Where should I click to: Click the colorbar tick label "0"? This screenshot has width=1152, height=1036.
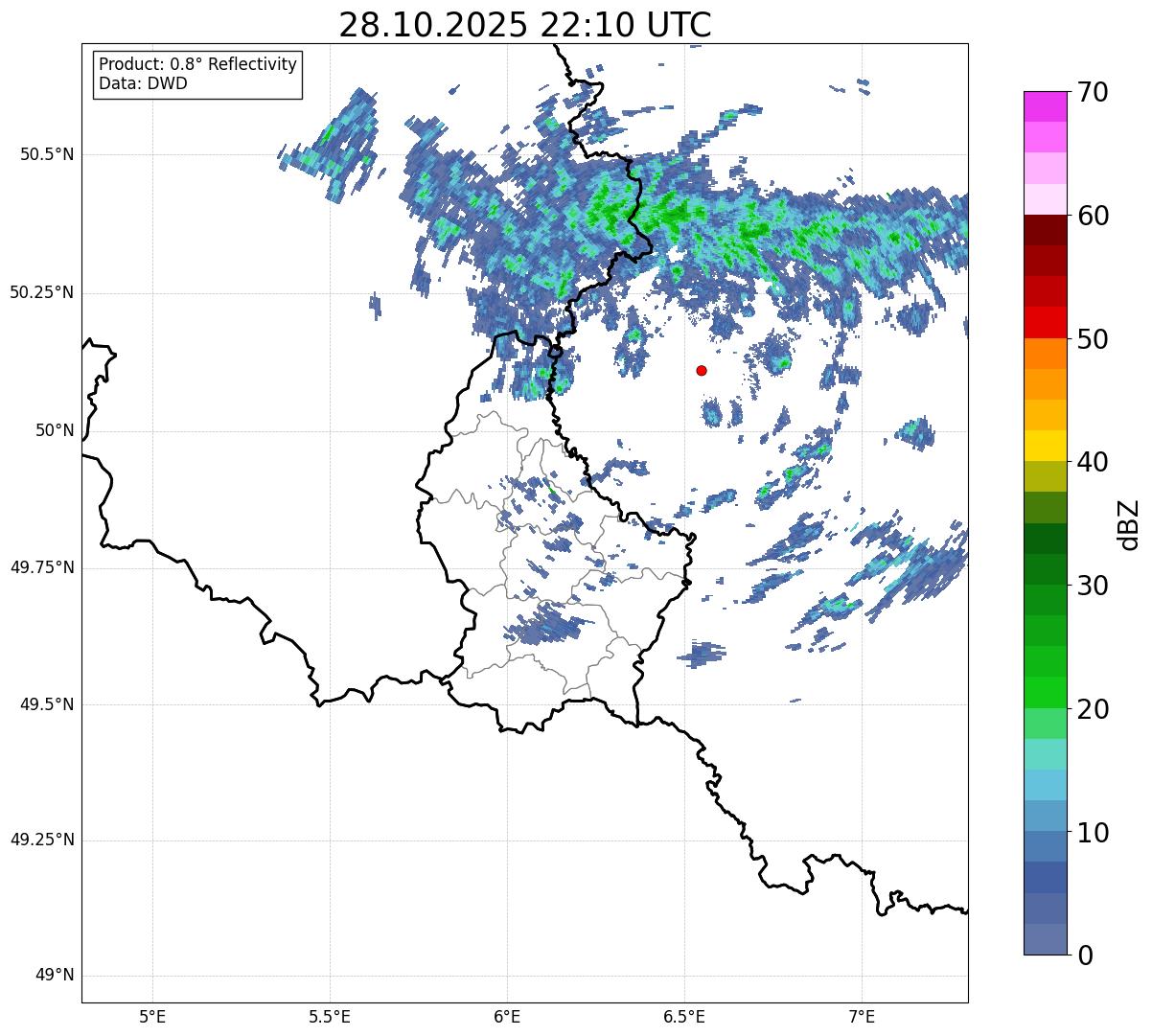coord(1085,955)
